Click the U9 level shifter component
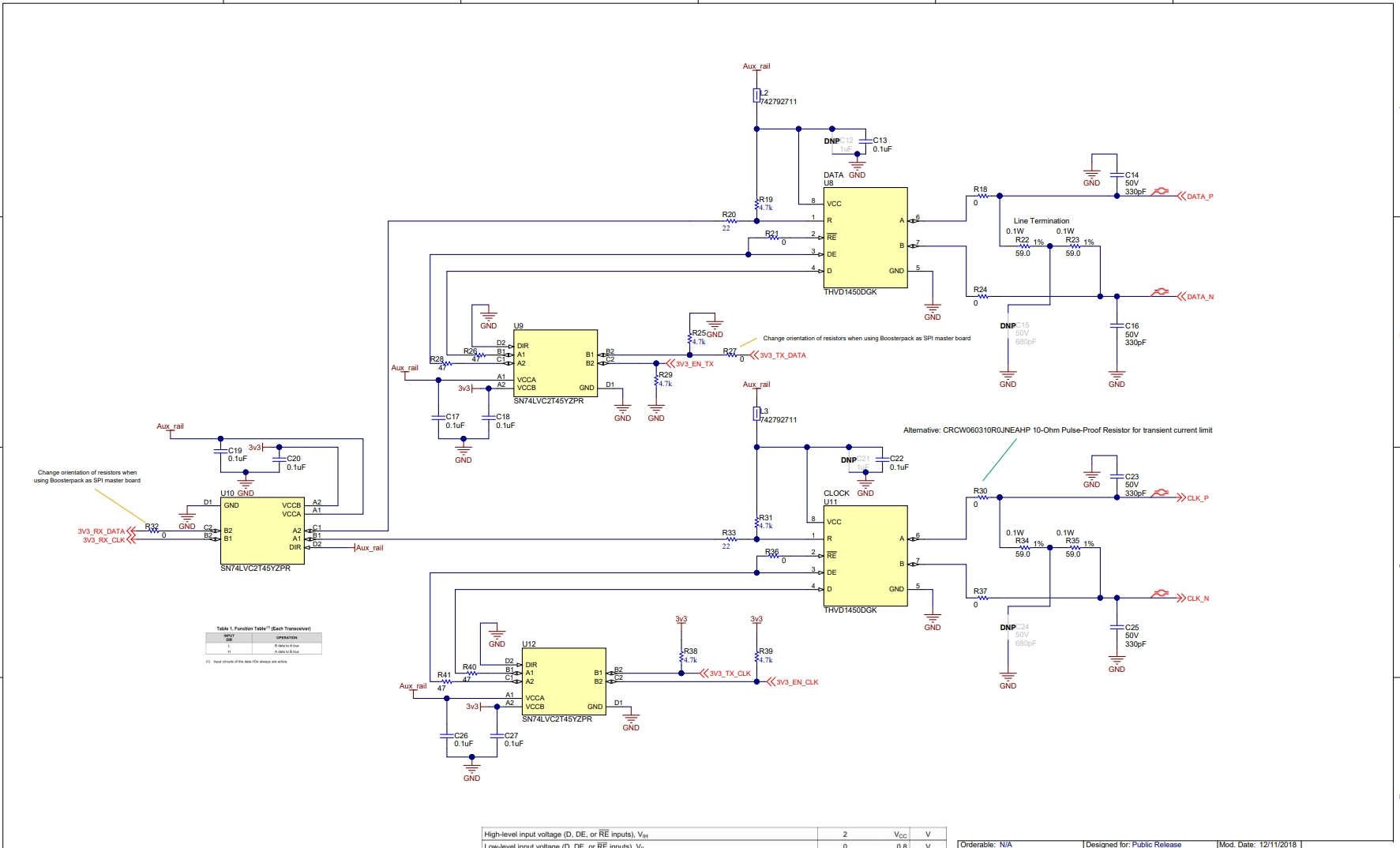 pyautogui.click(x=555, y=364)
